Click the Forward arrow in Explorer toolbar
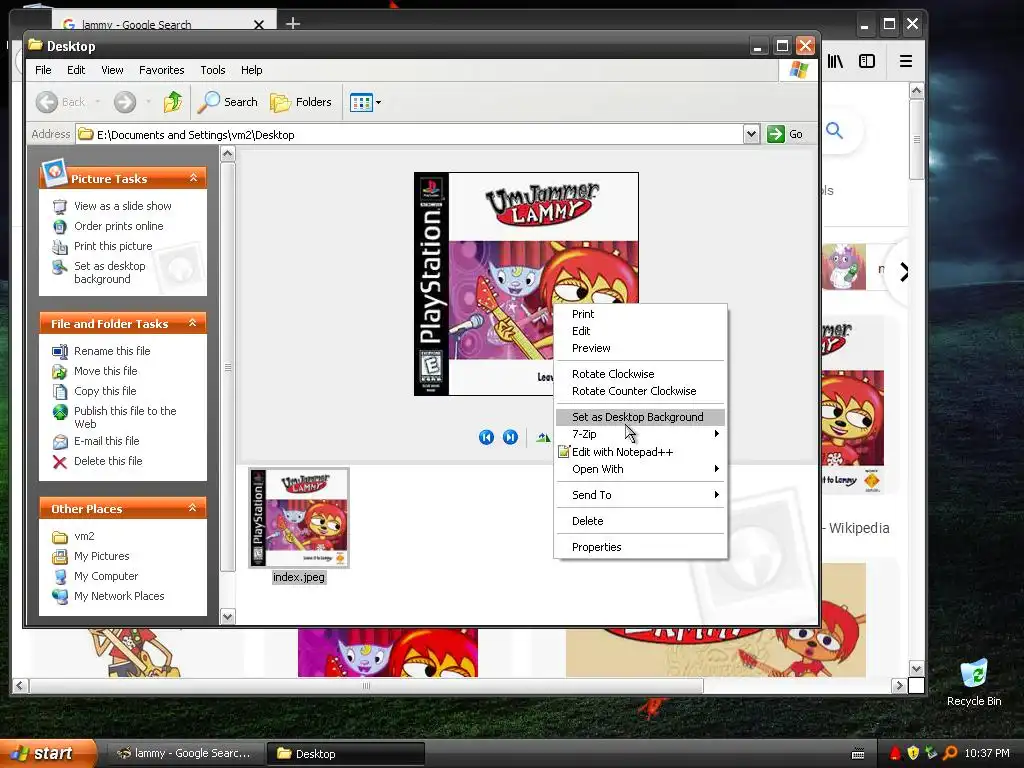 125,102
